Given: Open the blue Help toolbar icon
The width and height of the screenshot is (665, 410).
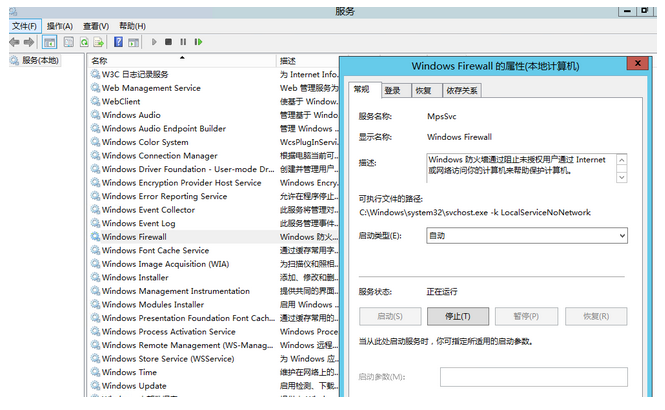Looking at the screenshot, I should tap(119, 42).
